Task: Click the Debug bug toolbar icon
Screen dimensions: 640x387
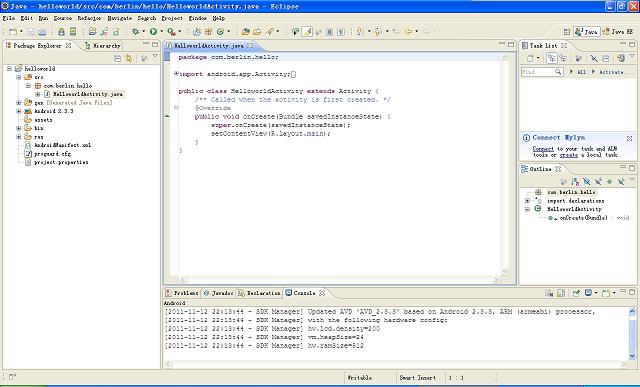Action: point(136,31)
